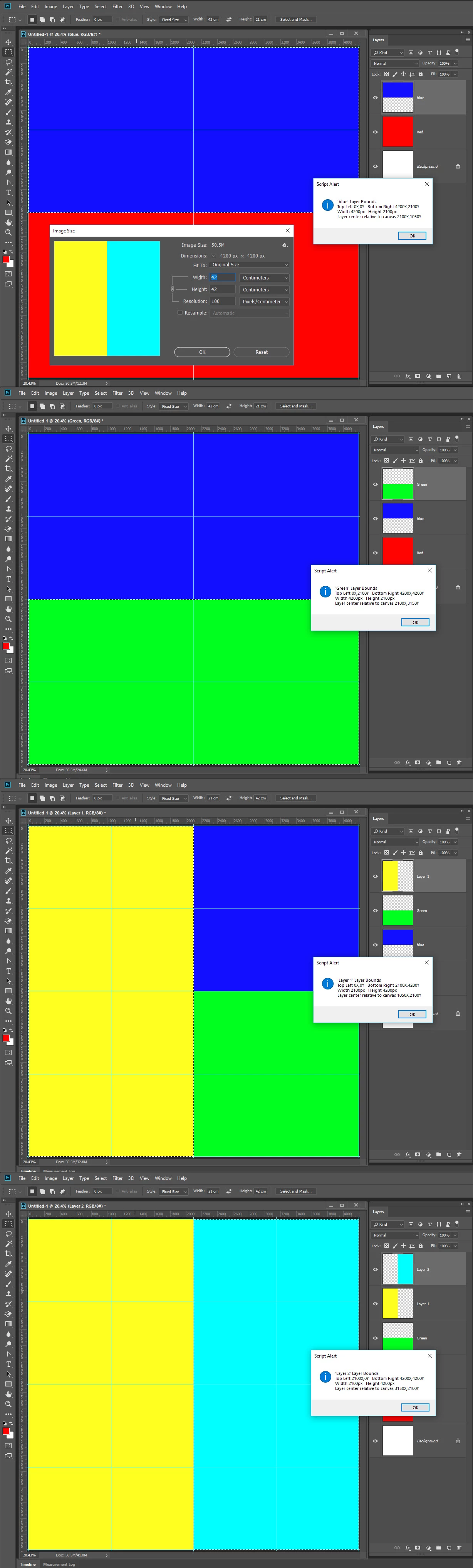Click OK in the 'Green' Layer Bounds script alert
Screen dimensions: 473x1568
415,622
